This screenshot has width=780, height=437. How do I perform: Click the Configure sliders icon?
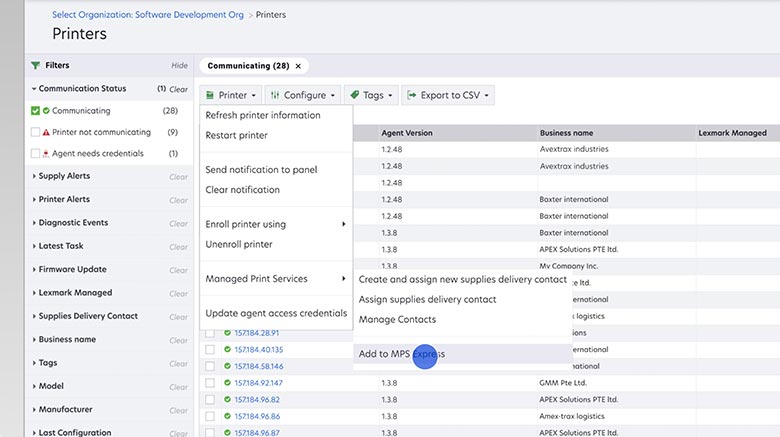(x=275, y=96)
